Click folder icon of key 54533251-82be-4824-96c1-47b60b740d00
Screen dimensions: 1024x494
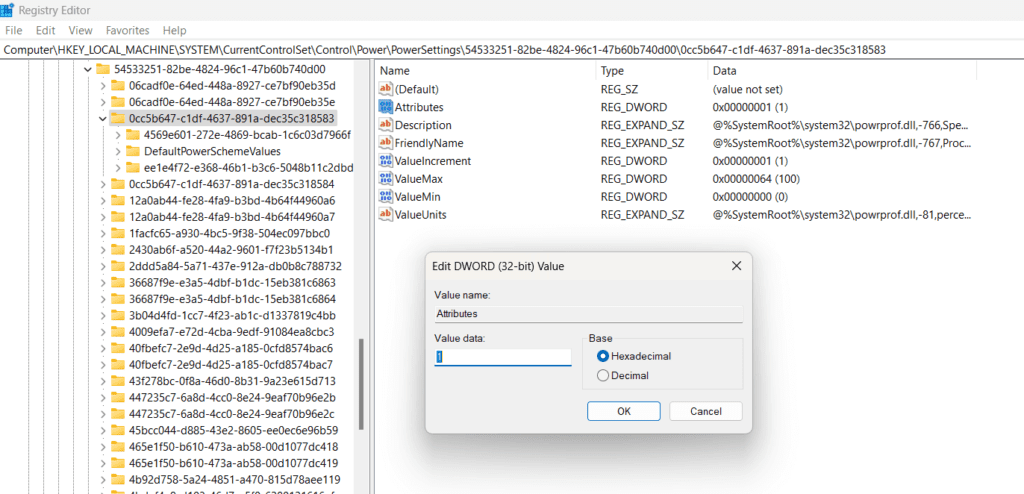[102, 69]
